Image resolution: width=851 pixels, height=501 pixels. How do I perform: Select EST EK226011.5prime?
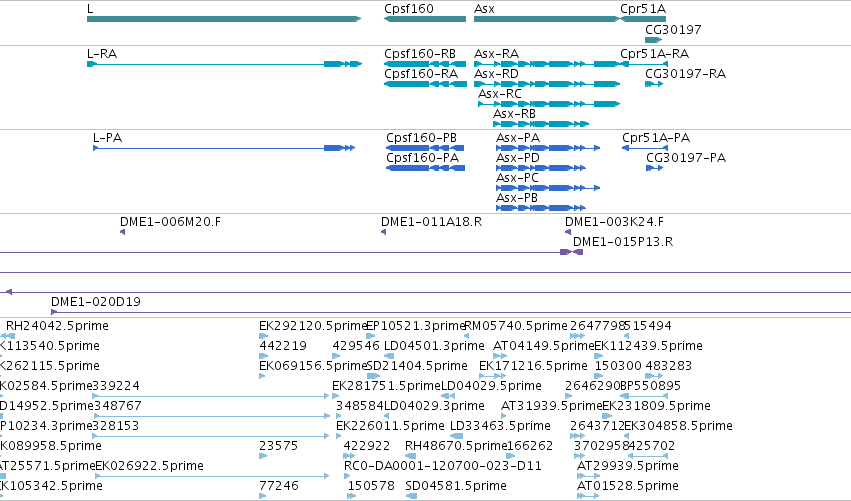(390, 426)
